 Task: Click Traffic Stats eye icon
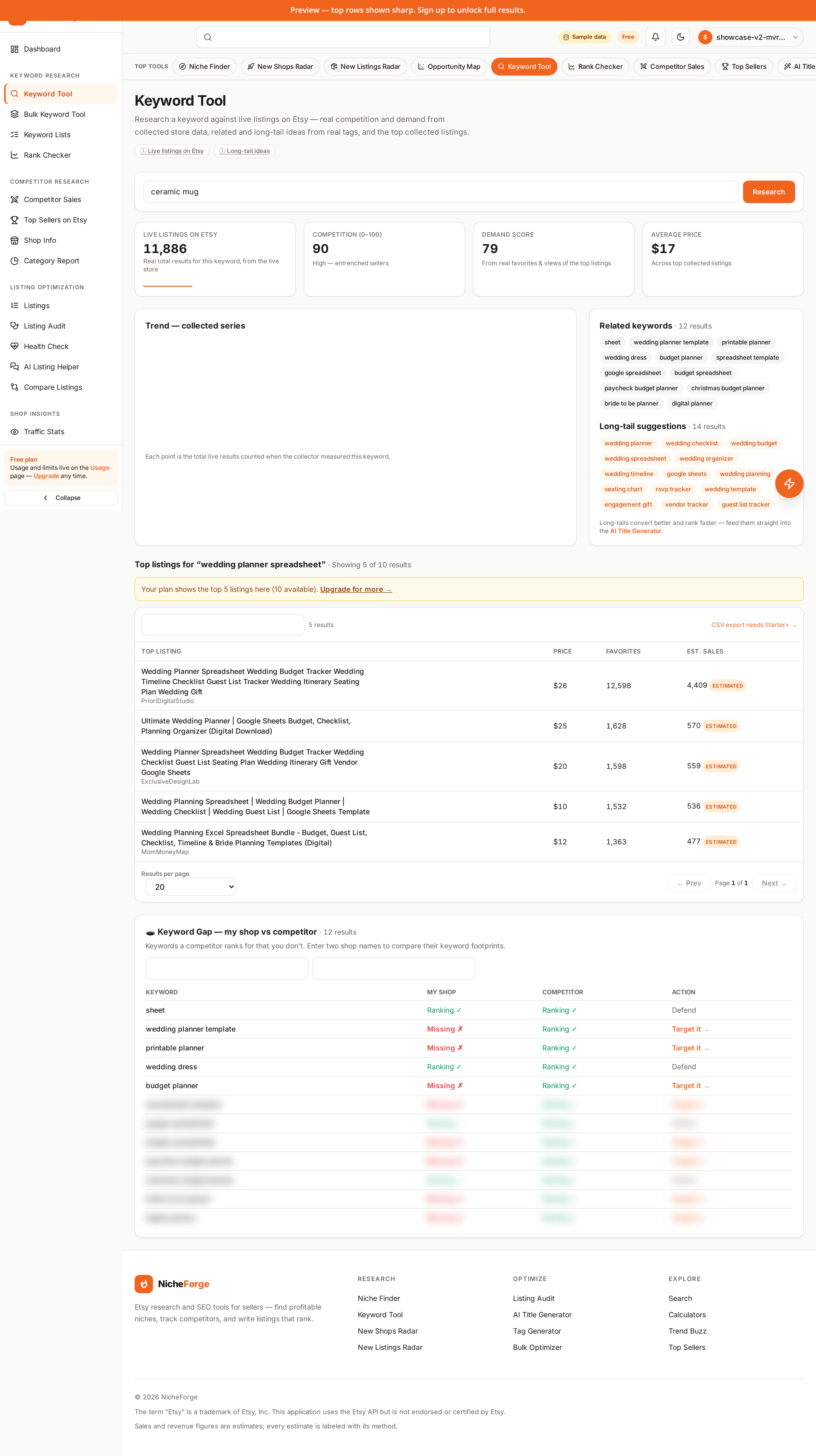(15, 432)
